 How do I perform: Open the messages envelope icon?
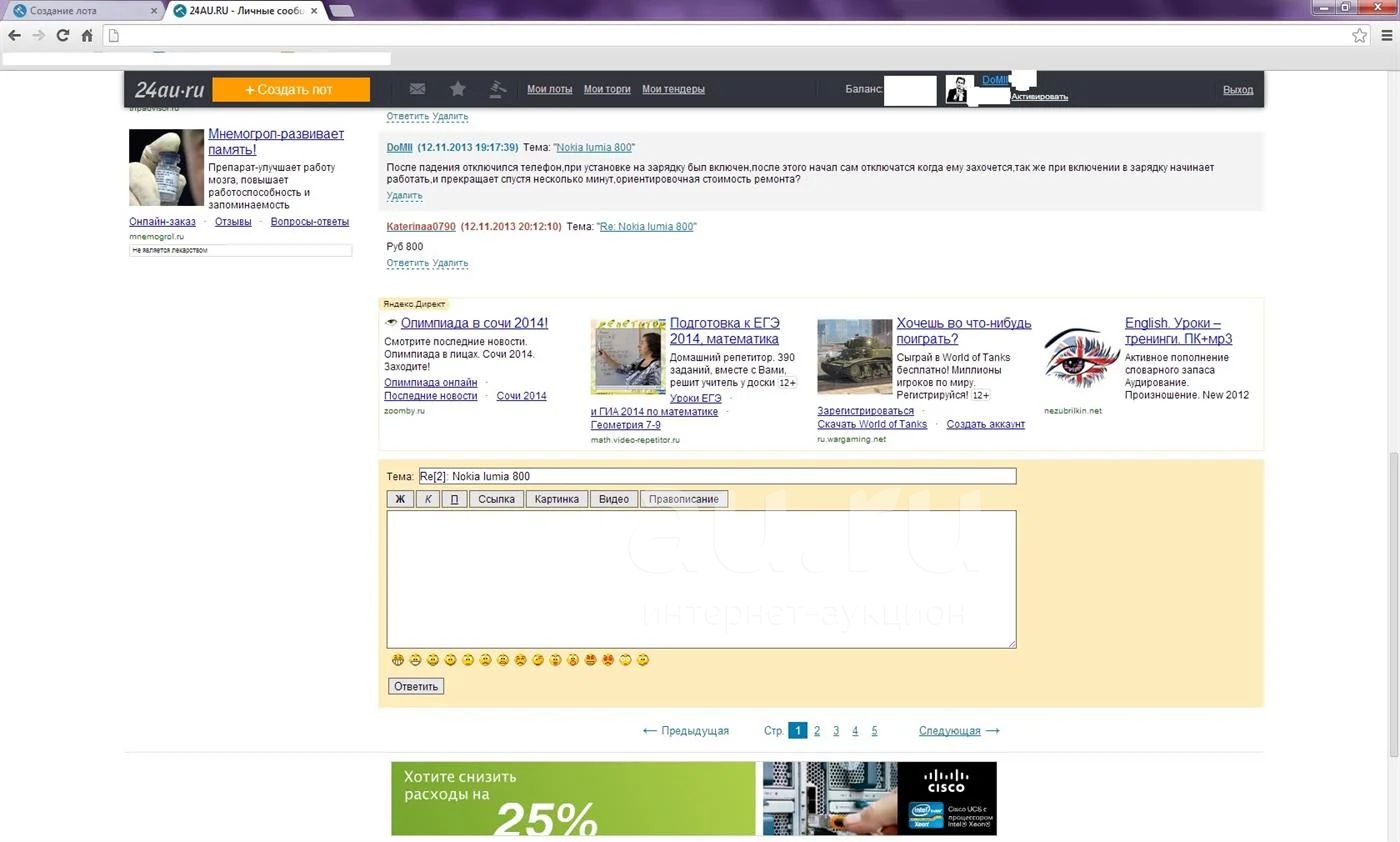click(x=417, y=89)
